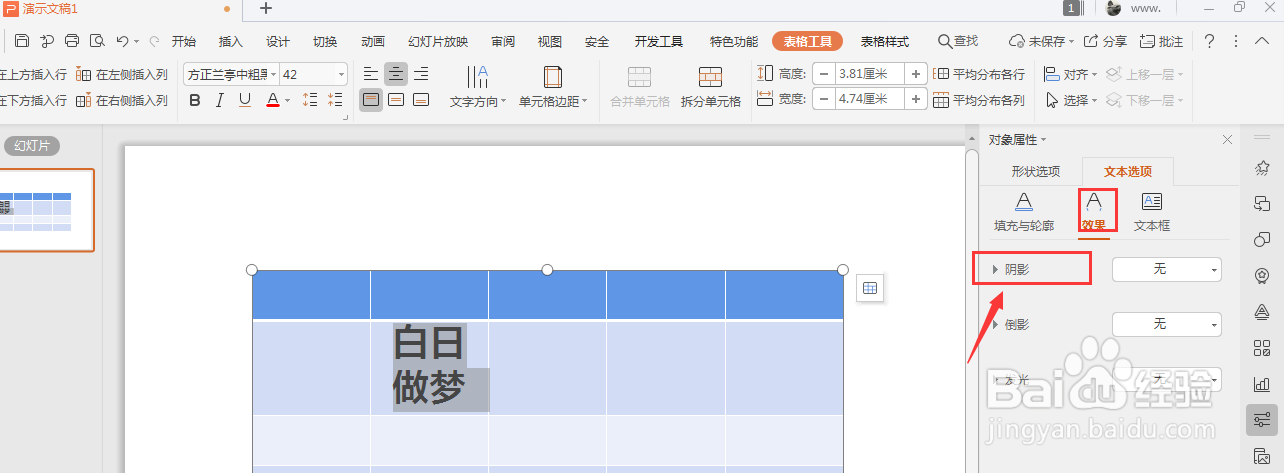The width and height of the screenshot is (1284, 473).
Task: Insert column to the right (在右侧插入列)
Action: pos(122,101)
